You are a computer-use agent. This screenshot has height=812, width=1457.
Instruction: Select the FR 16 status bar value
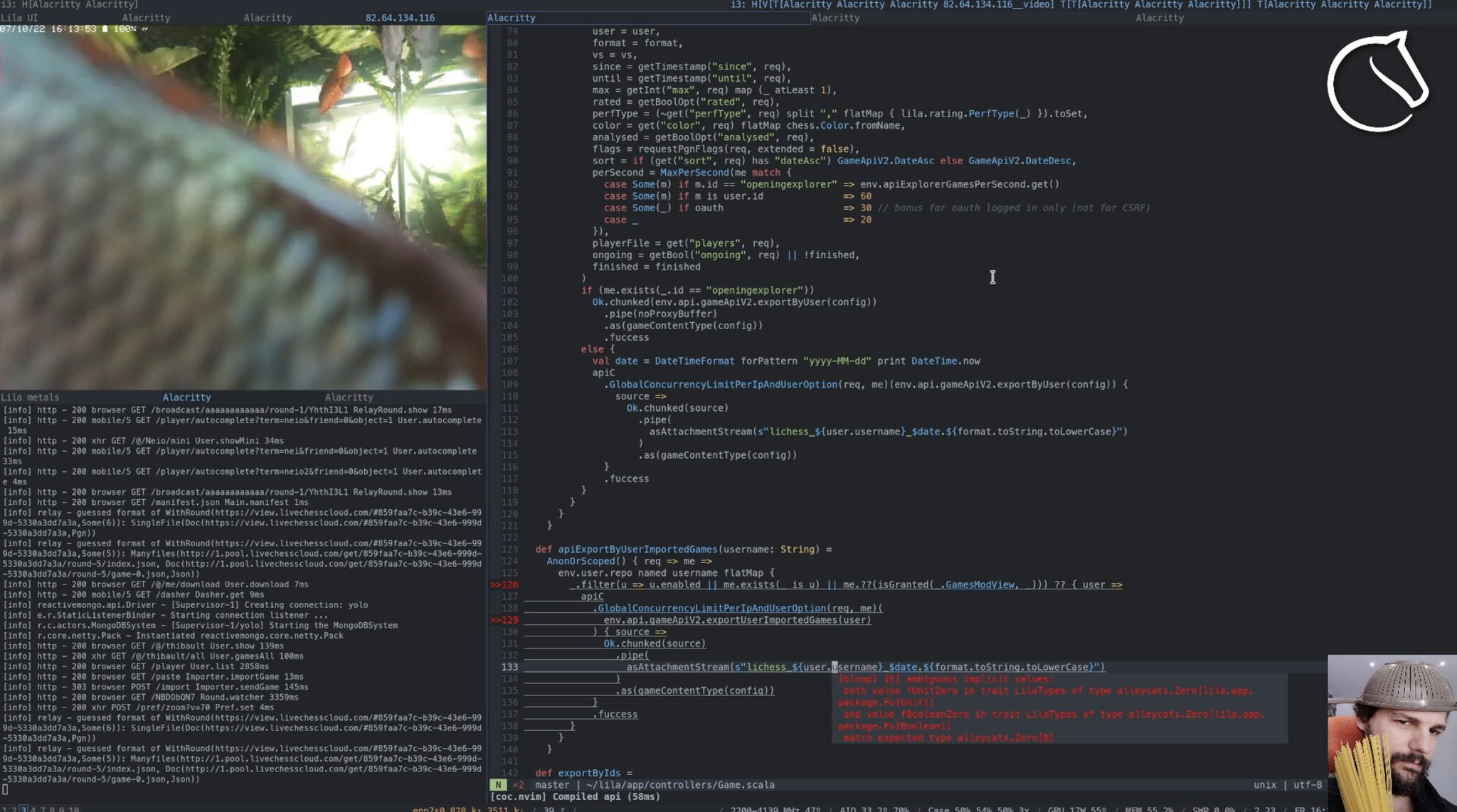pos(1308,808)
